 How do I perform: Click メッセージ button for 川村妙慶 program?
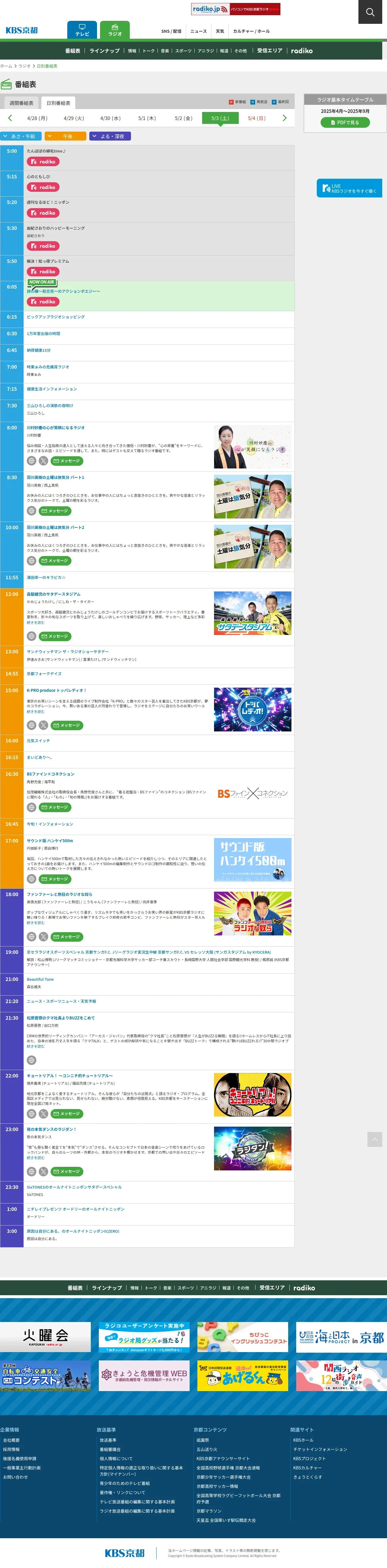(66, 461)
